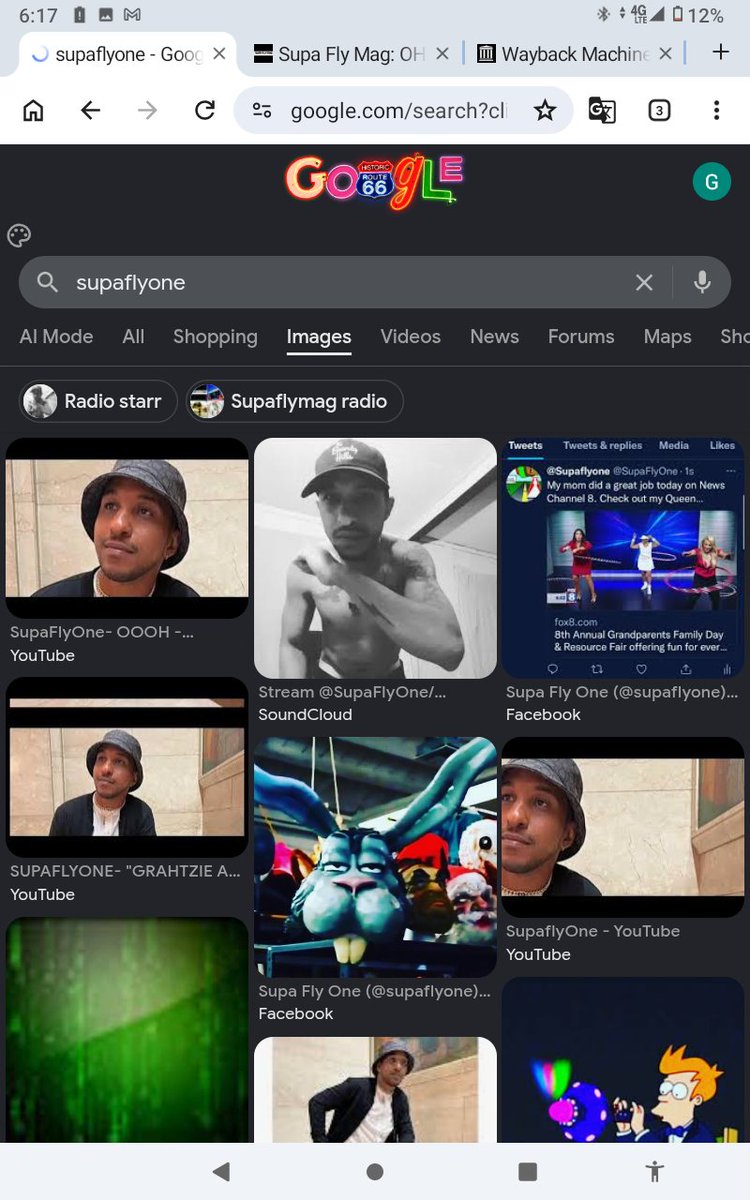Click the URL address bar

tap(400, 110)
